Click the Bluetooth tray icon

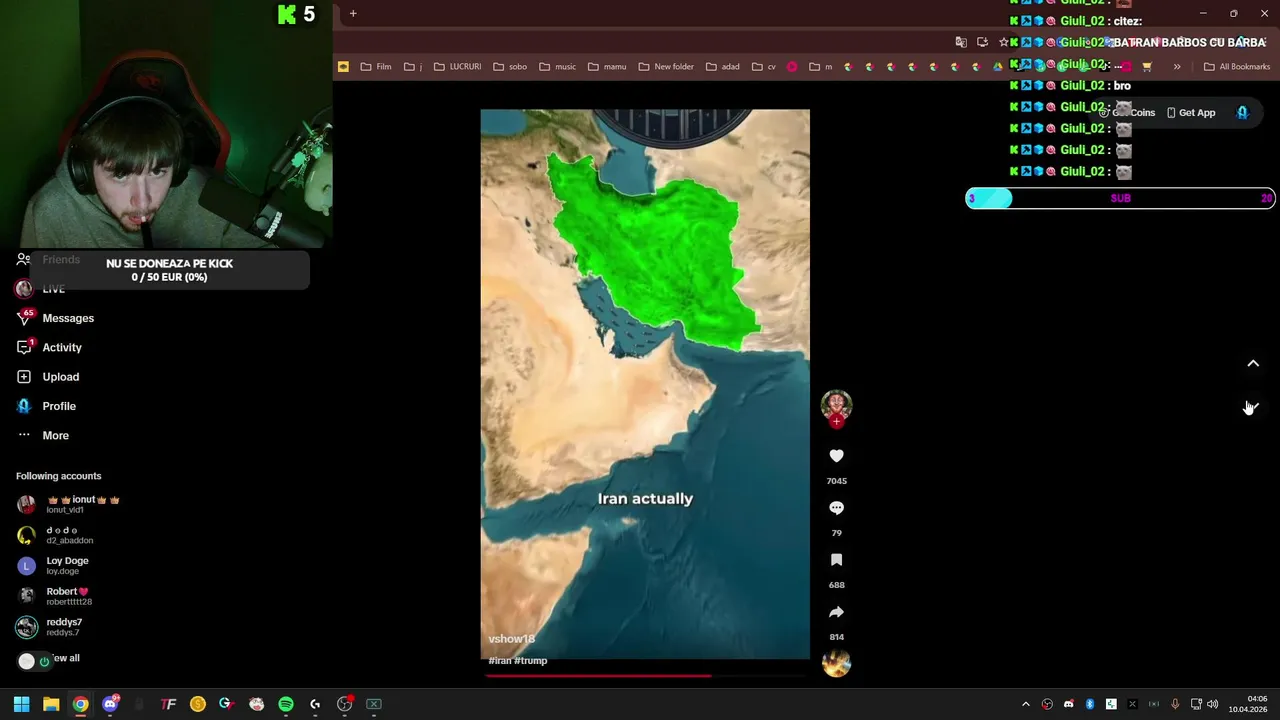coord(1090,704)
